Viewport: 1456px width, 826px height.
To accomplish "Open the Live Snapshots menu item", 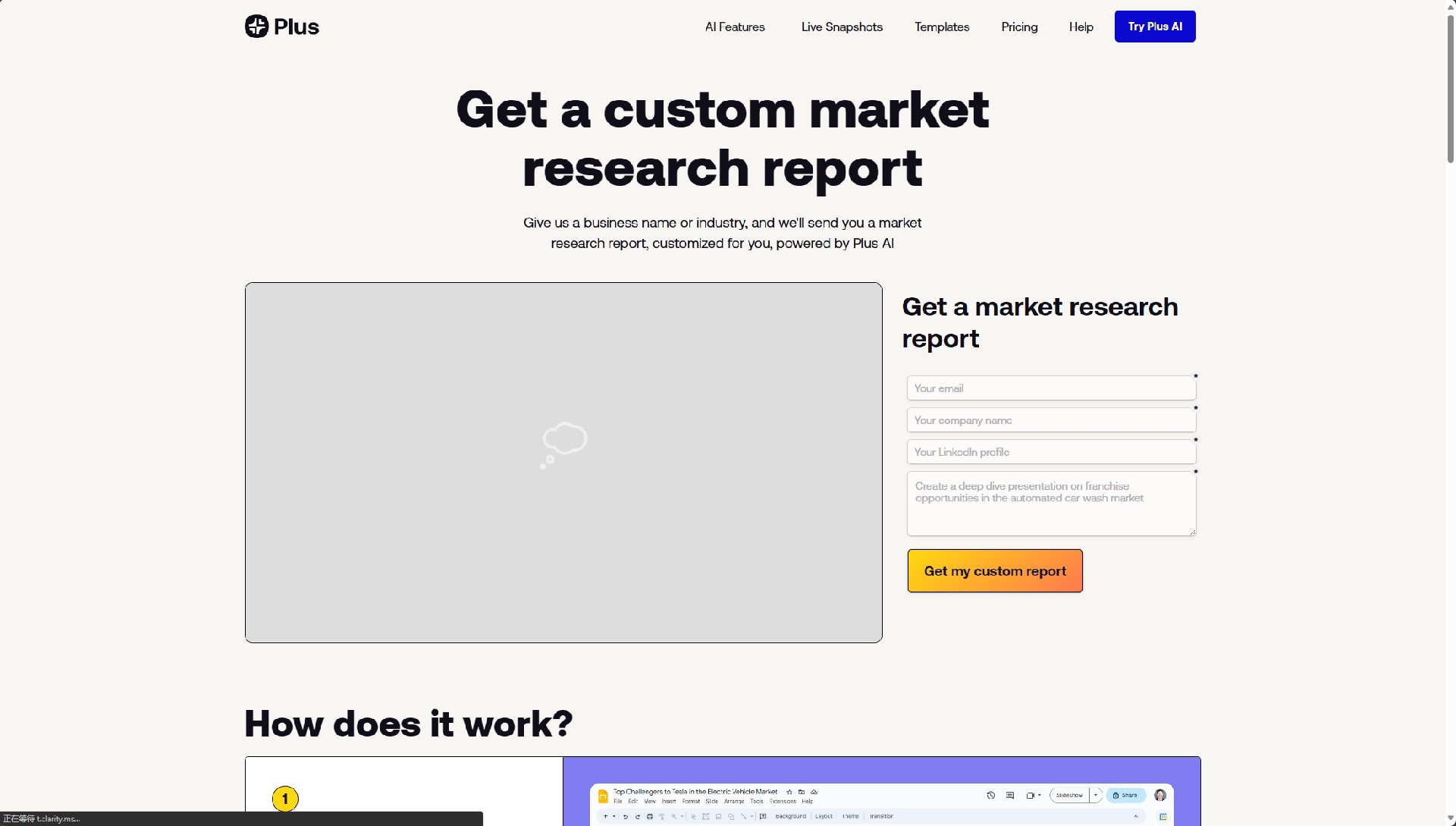I will point(842,27).
